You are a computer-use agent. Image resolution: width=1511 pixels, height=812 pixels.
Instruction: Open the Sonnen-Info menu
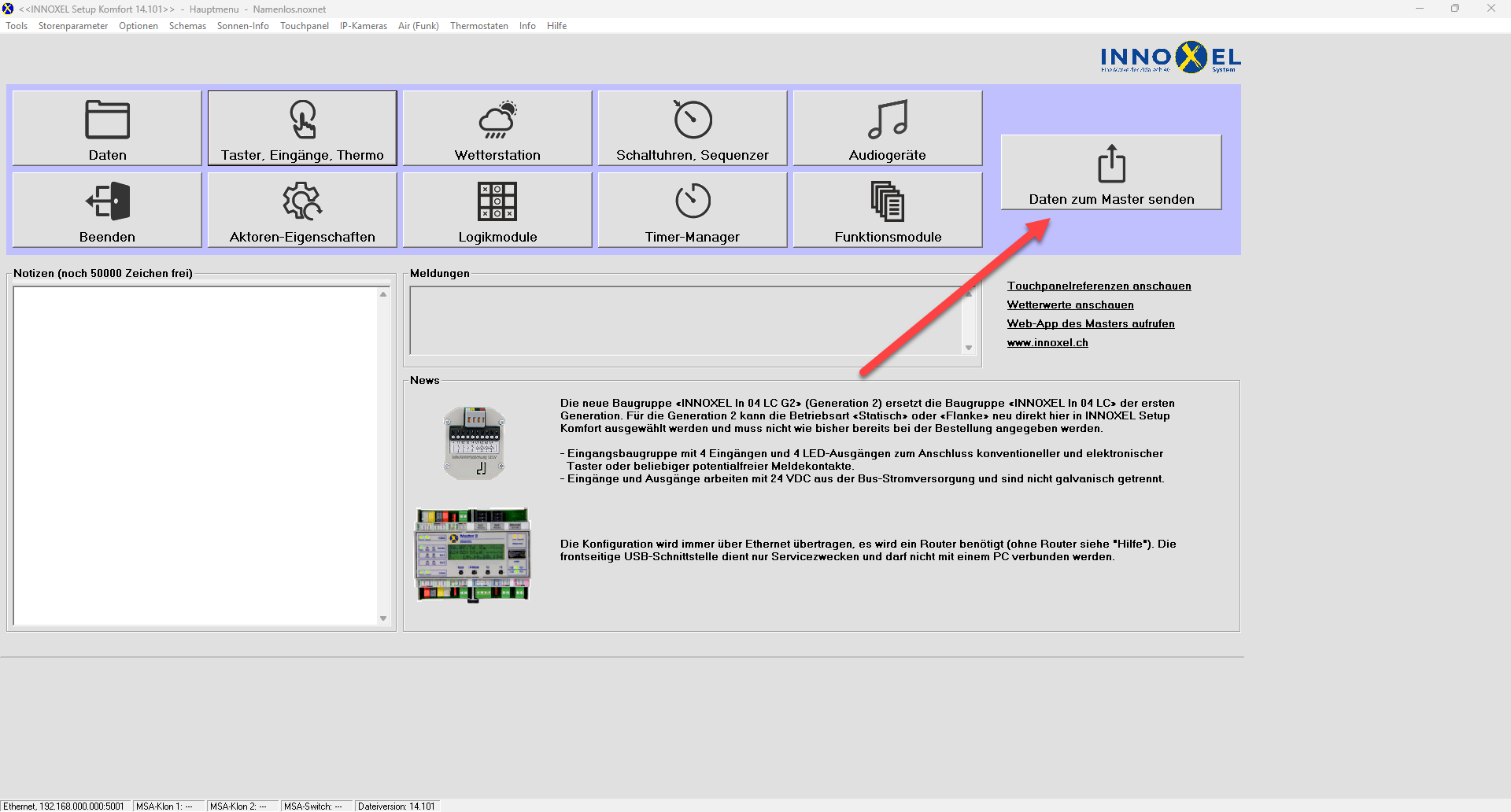coord(243,26)
